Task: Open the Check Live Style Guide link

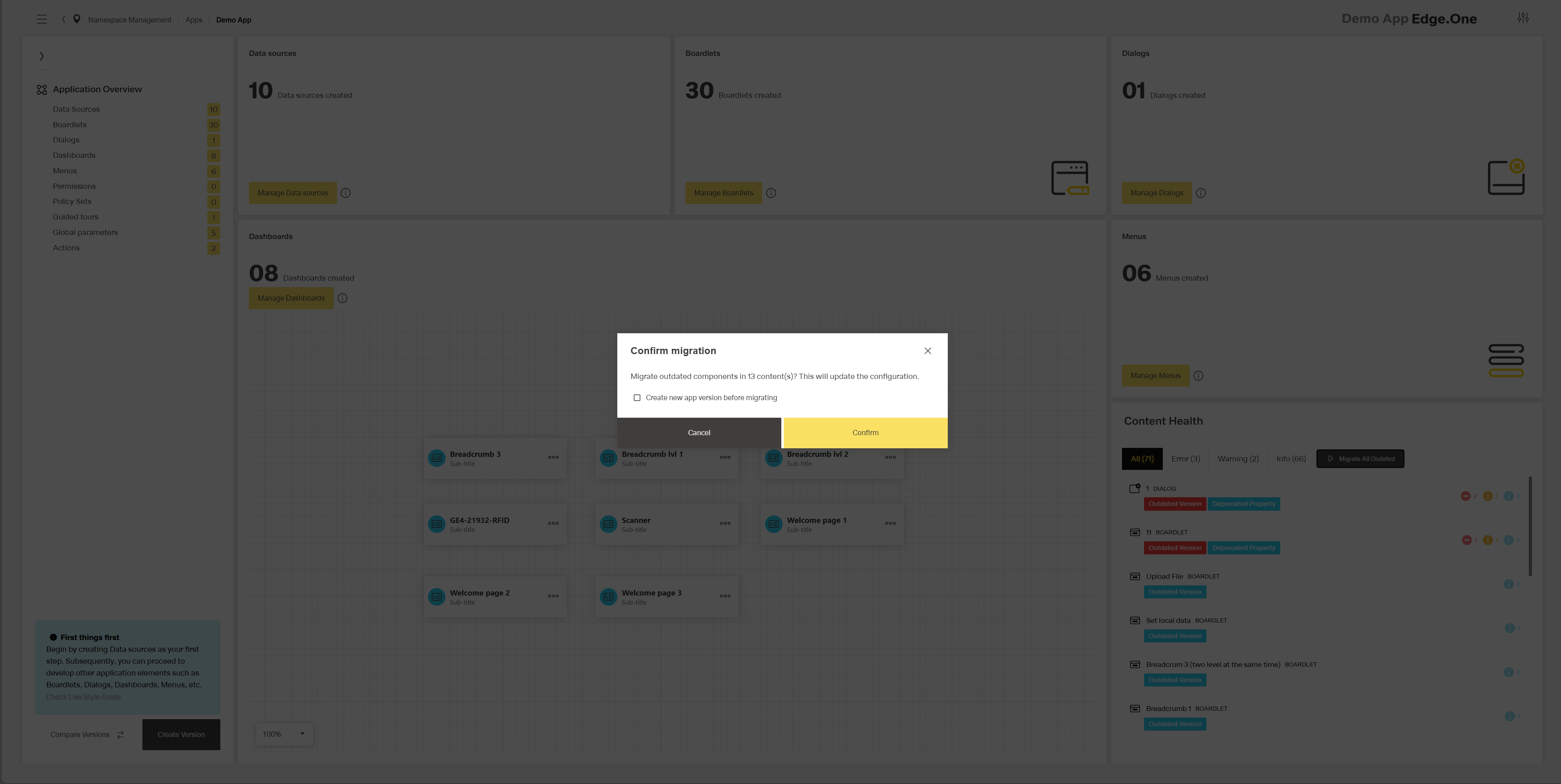Action: pos(84,698)
